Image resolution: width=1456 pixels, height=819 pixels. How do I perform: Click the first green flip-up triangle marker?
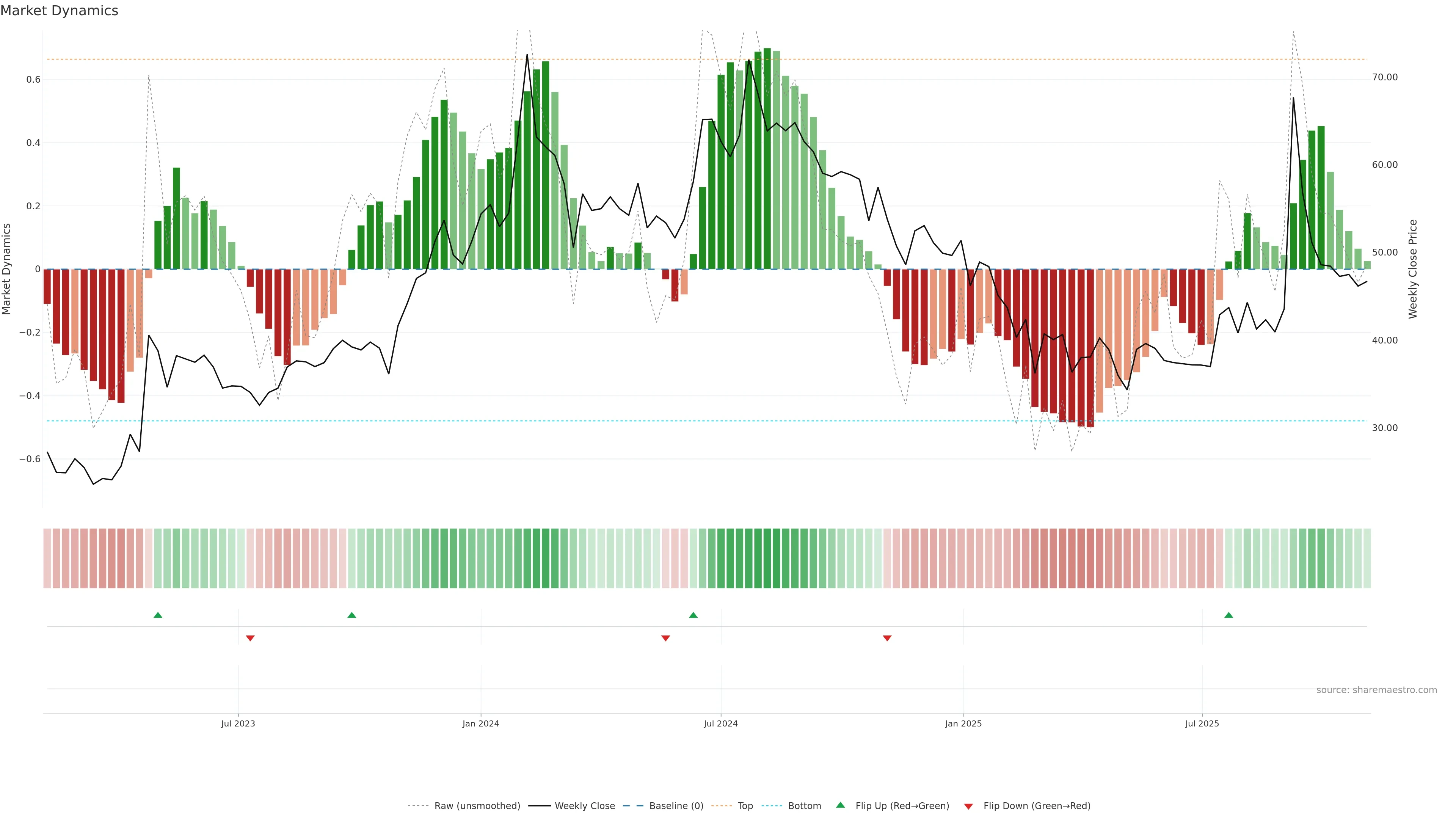point(158,615)
